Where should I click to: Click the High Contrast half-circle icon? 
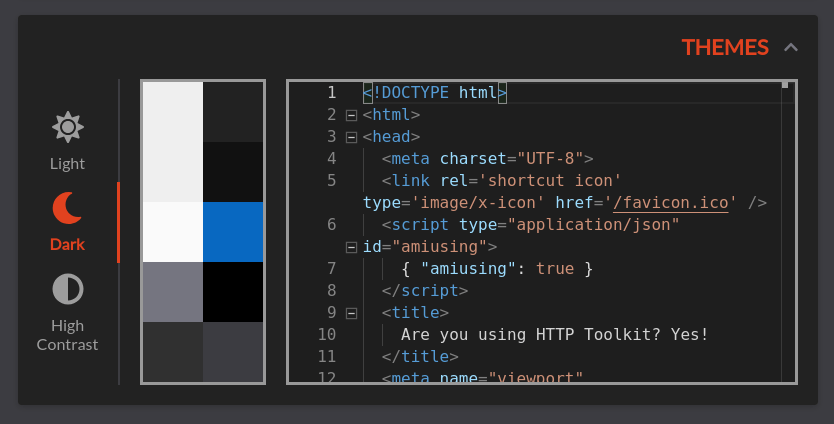tap(68, 290)
